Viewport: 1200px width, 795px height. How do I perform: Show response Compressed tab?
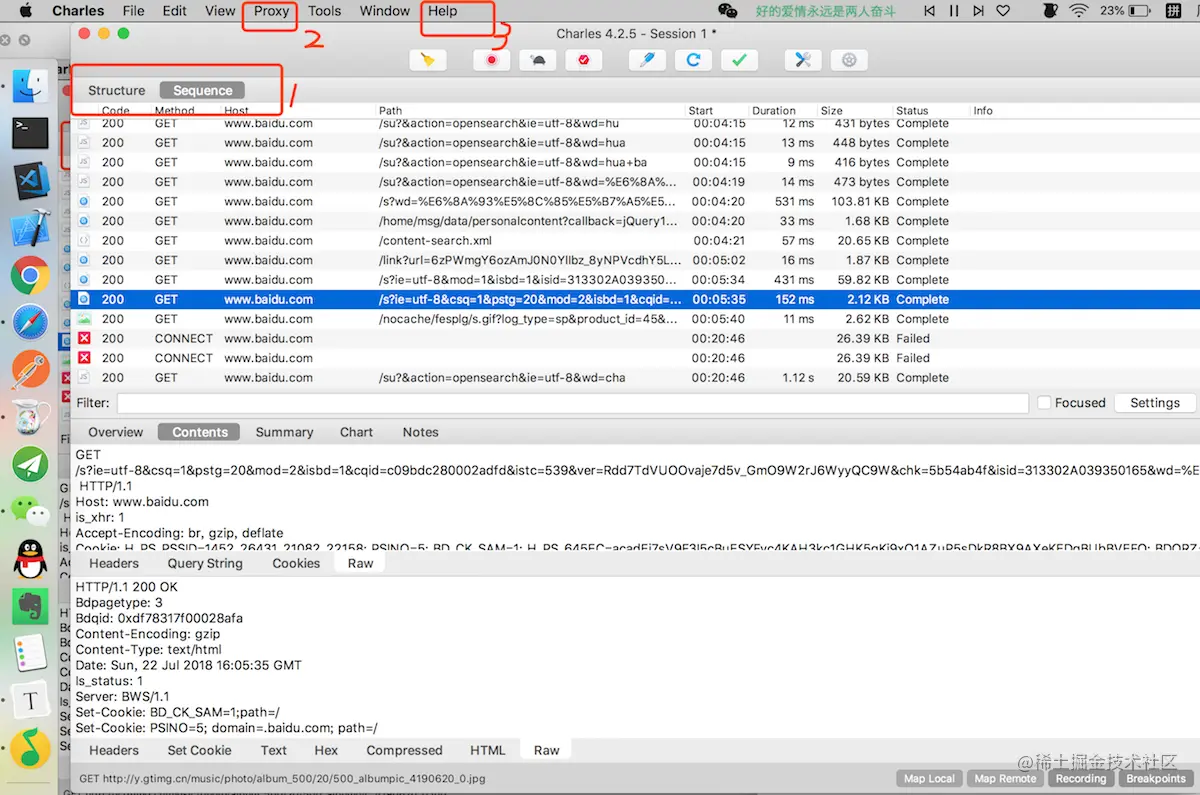(x=404, y=750)
